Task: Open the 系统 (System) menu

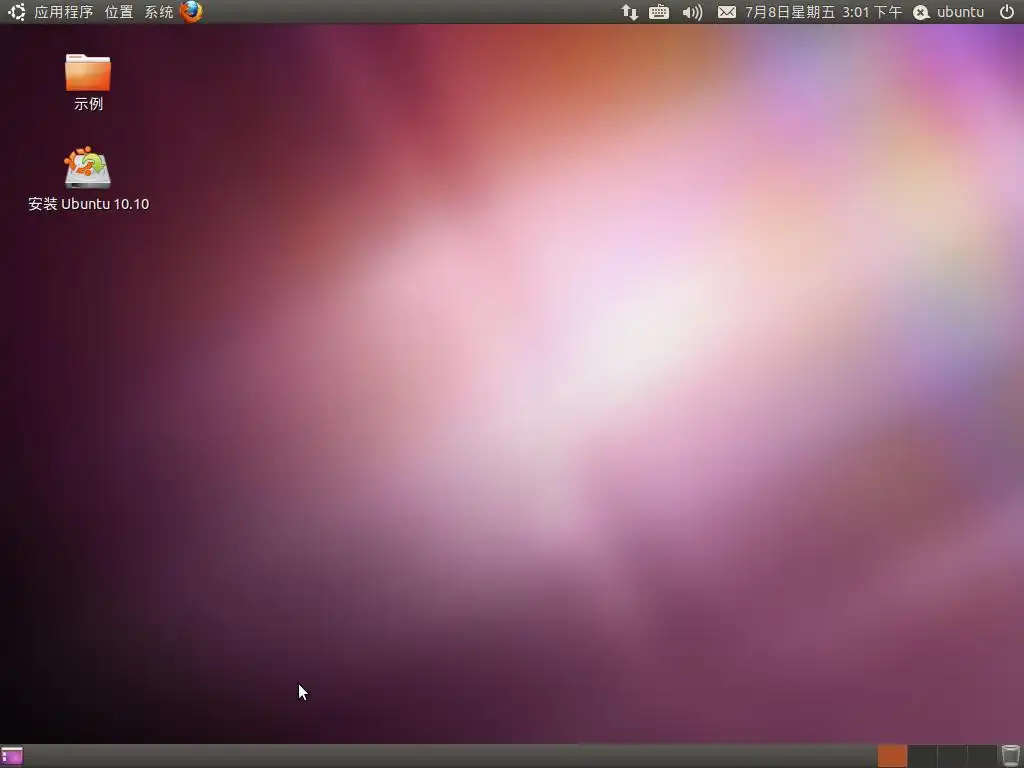Action: (x=159, y=12)
